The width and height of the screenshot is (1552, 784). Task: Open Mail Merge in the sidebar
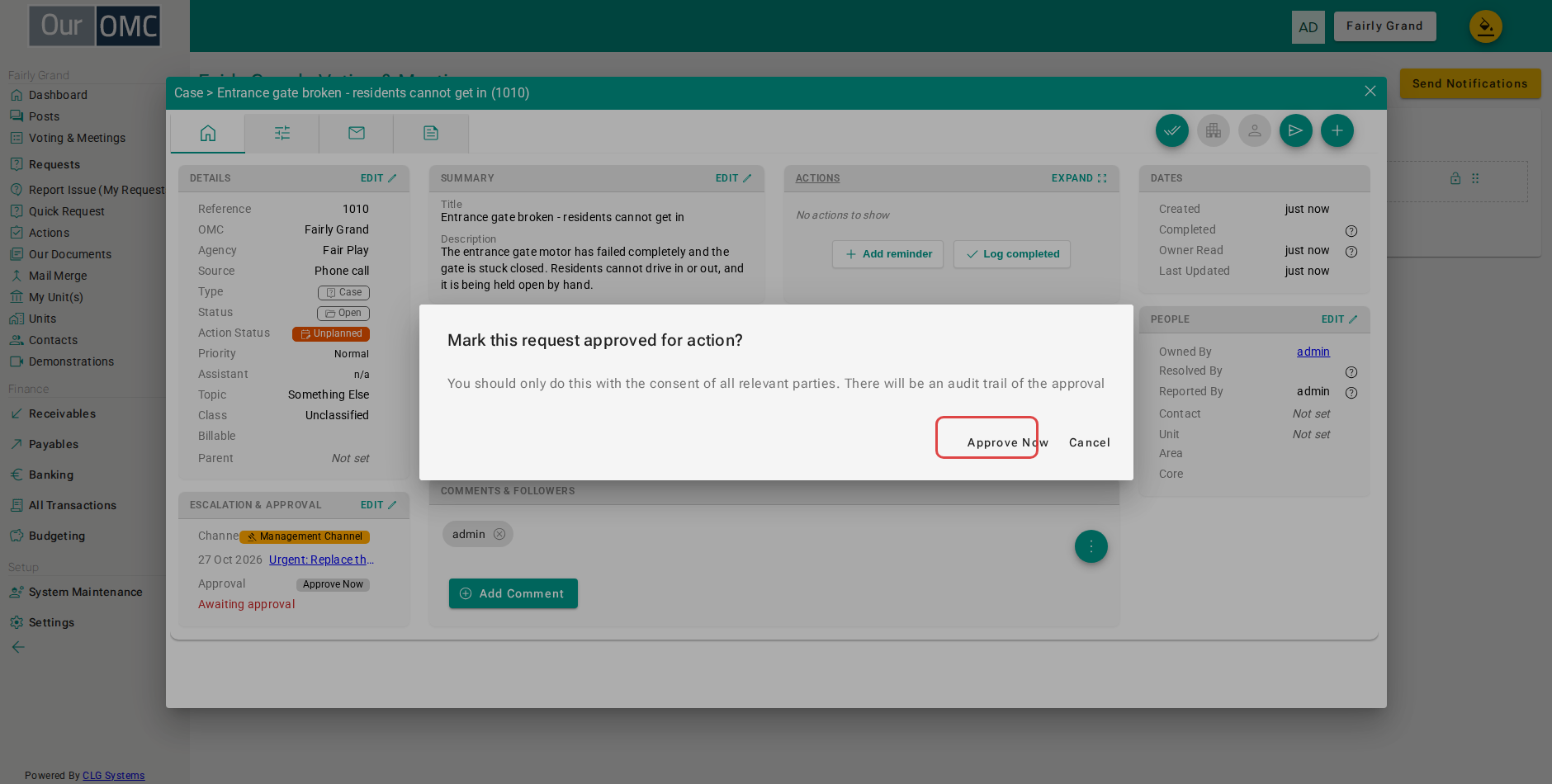coord(58,276)
